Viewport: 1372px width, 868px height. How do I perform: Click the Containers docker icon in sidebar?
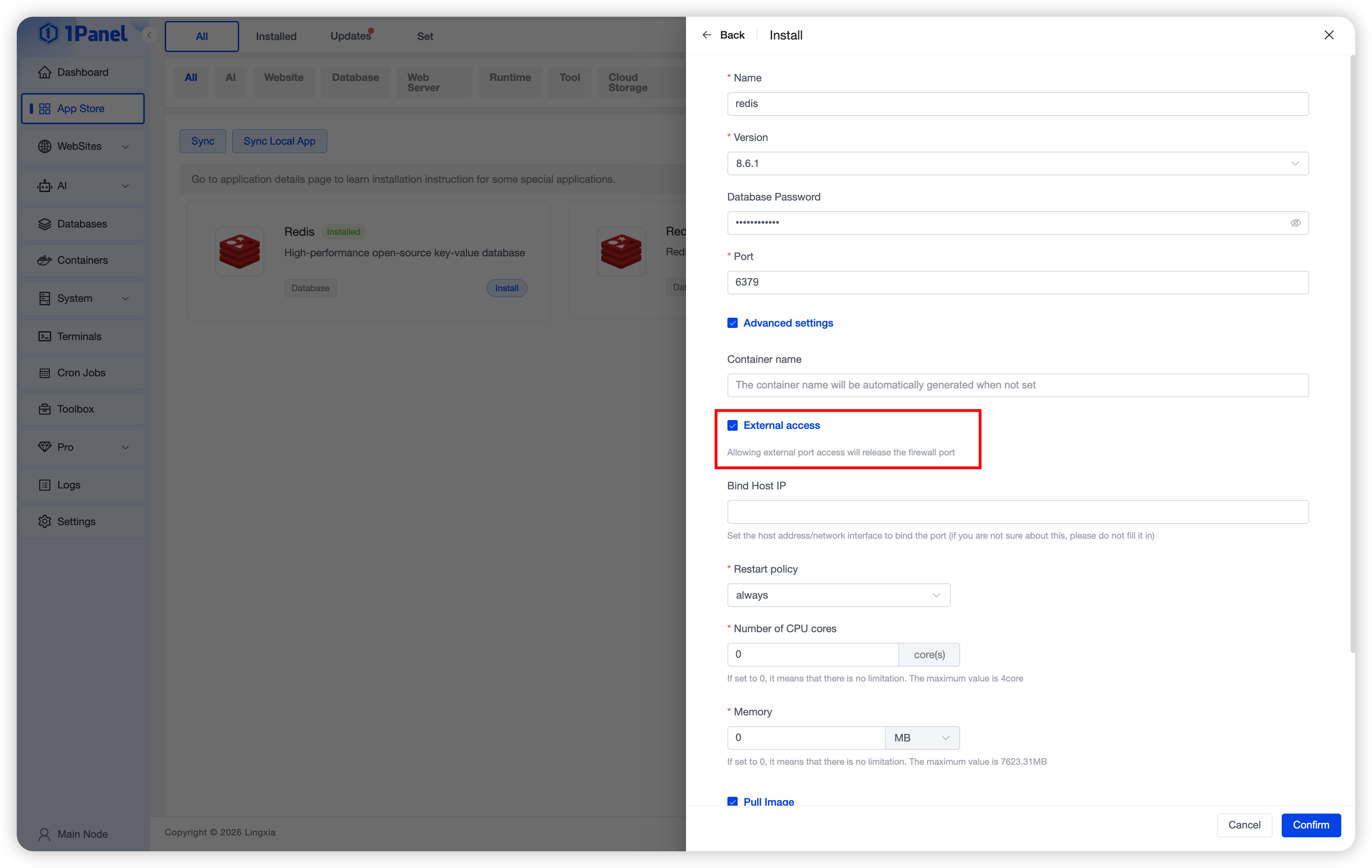pyautogui.click(x=44, y=260)
